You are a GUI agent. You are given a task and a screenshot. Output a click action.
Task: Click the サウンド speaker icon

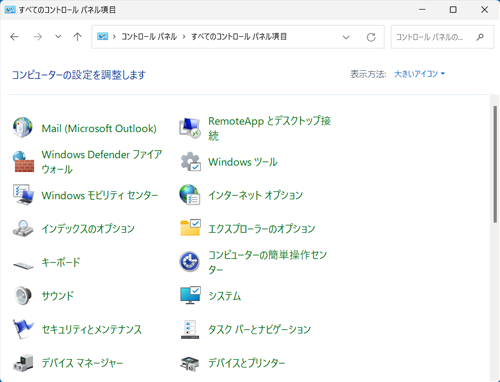(23, 295)
